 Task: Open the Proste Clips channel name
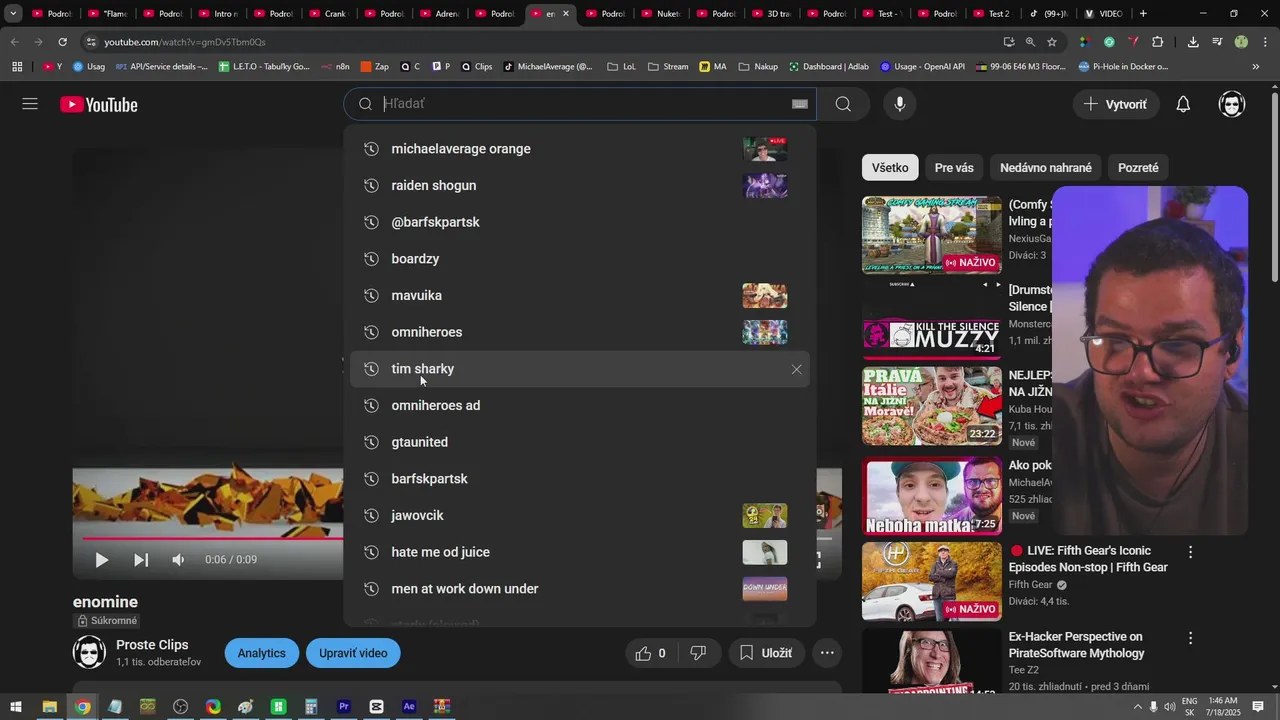pyautogui.click(x=152, y=645)
